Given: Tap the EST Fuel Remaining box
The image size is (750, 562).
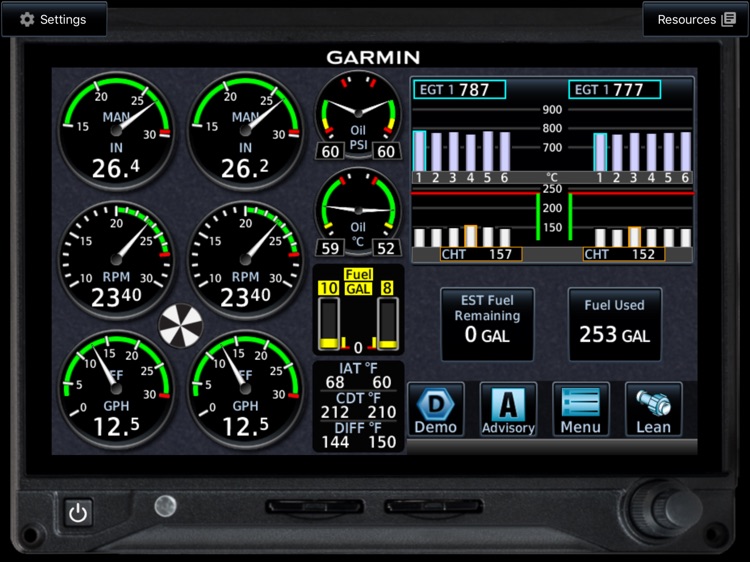Looking at the screenshot, I should (x=487, y=324).
